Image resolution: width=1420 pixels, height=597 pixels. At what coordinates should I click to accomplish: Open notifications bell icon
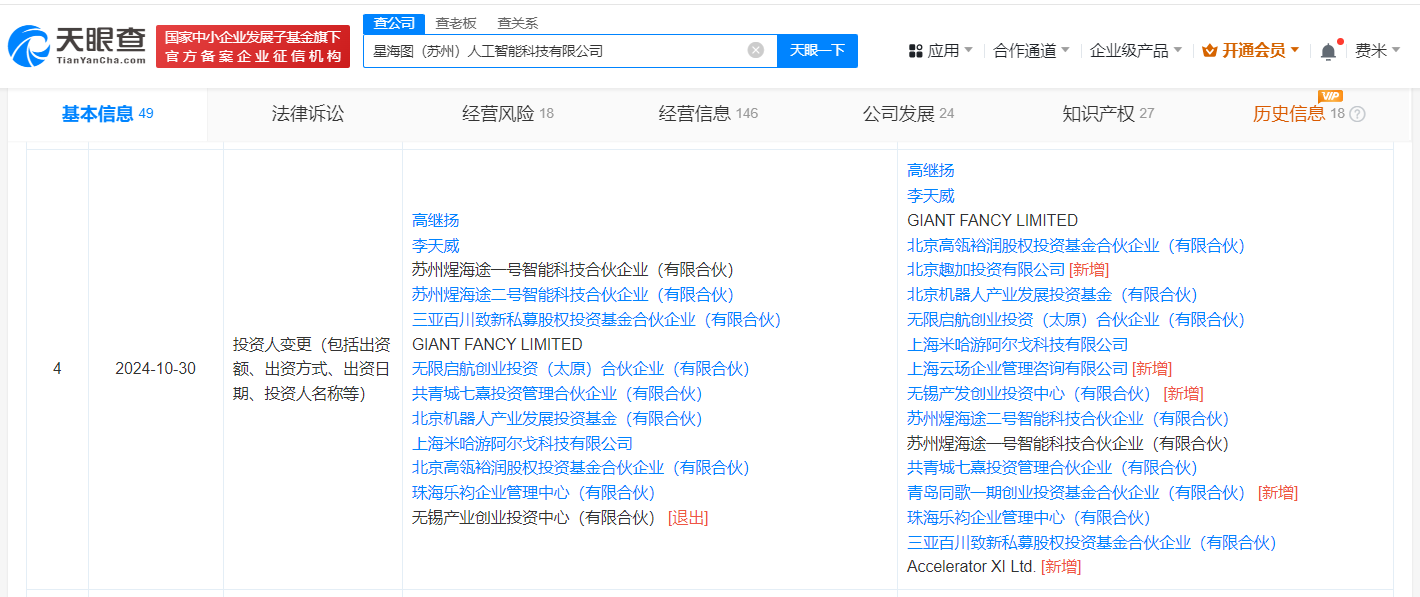(x=1328, y=51)
